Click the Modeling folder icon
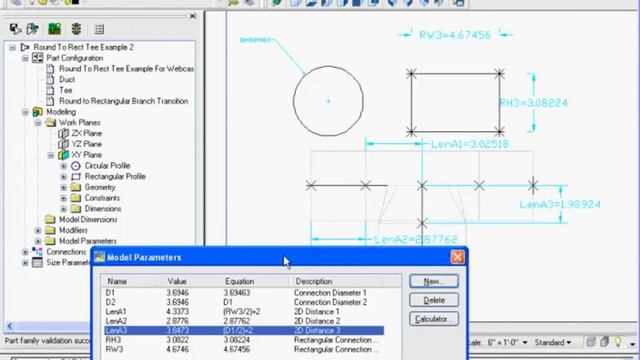 (x=38, y=112)
